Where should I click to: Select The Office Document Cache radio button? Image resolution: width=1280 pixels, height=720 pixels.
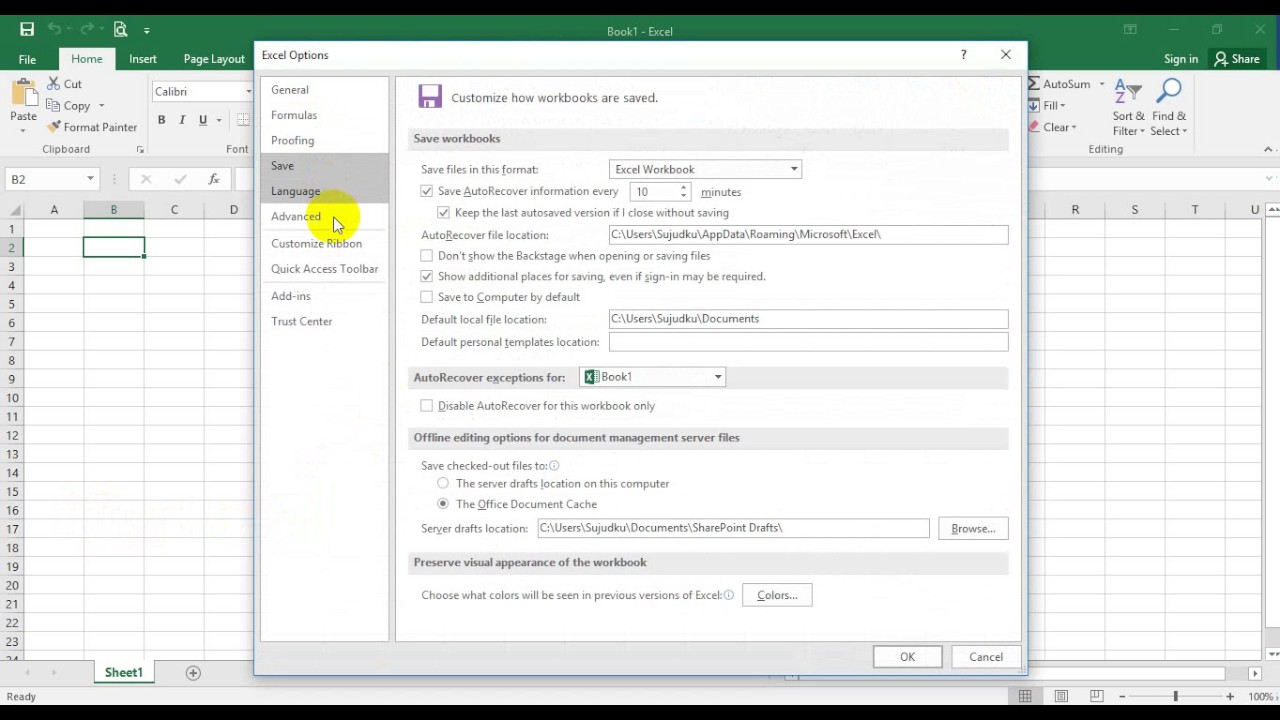(443, 504)
